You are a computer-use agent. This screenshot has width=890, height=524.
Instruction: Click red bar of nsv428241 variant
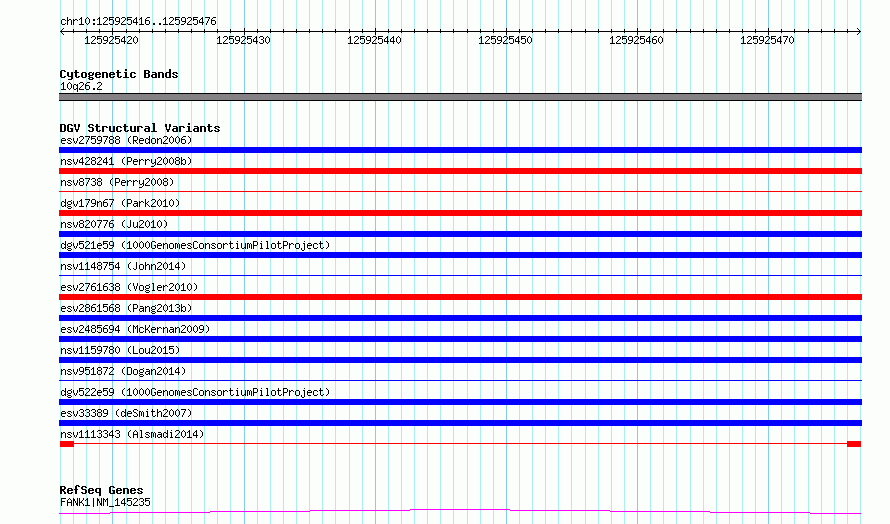[460, 171]
